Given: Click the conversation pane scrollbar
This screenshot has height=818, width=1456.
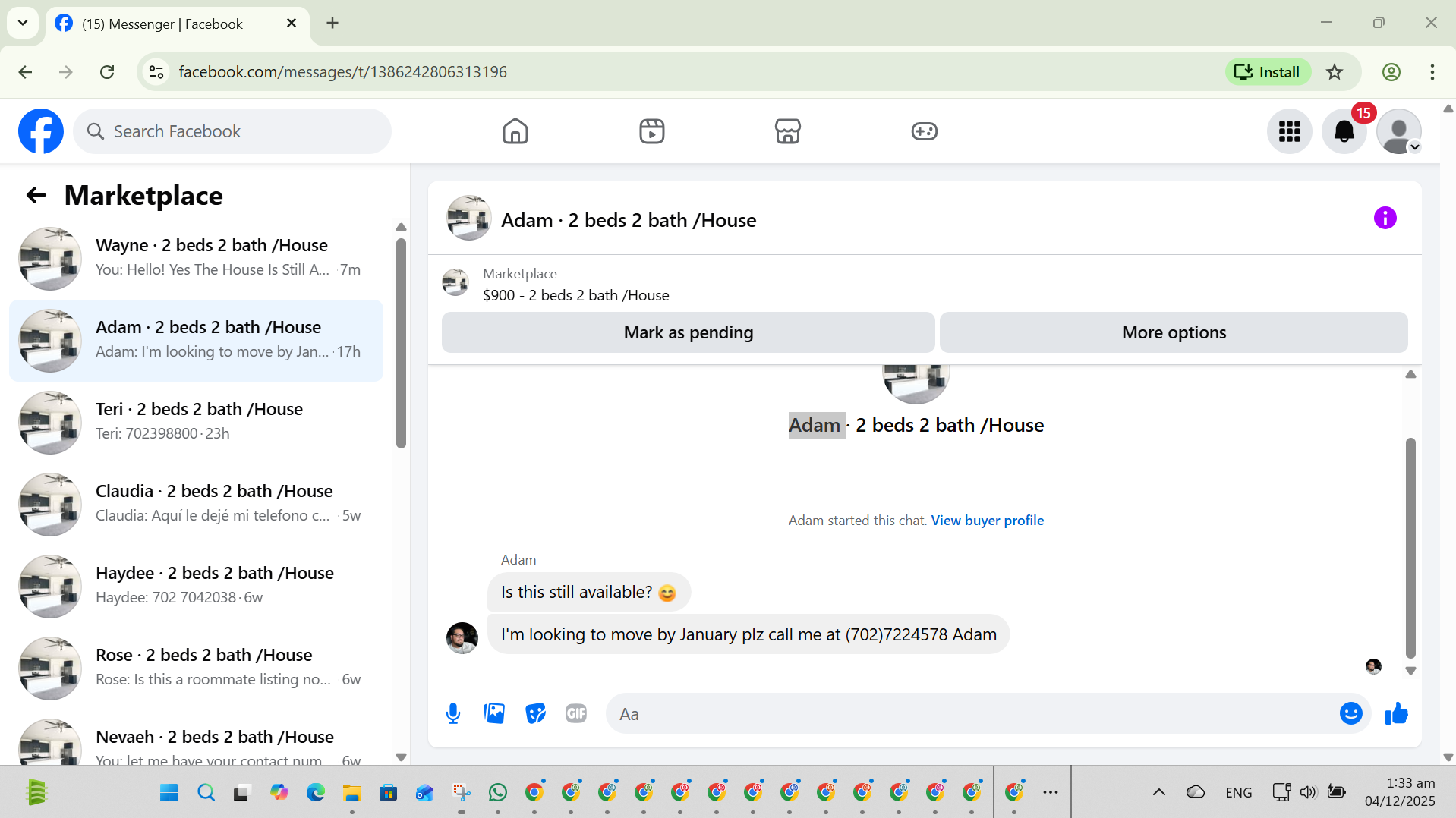Looking at the screenshot, I should [1410, 548].
